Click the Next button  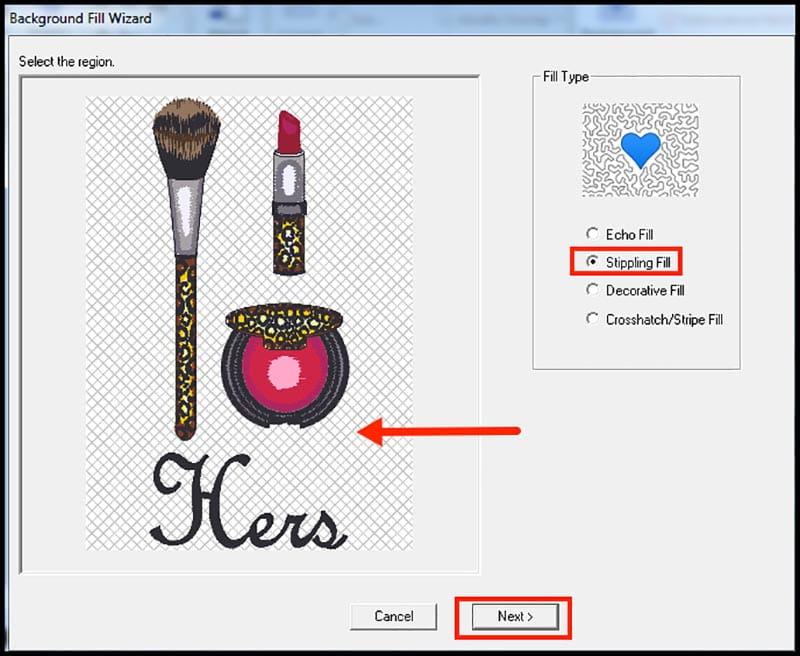point(514,616)
